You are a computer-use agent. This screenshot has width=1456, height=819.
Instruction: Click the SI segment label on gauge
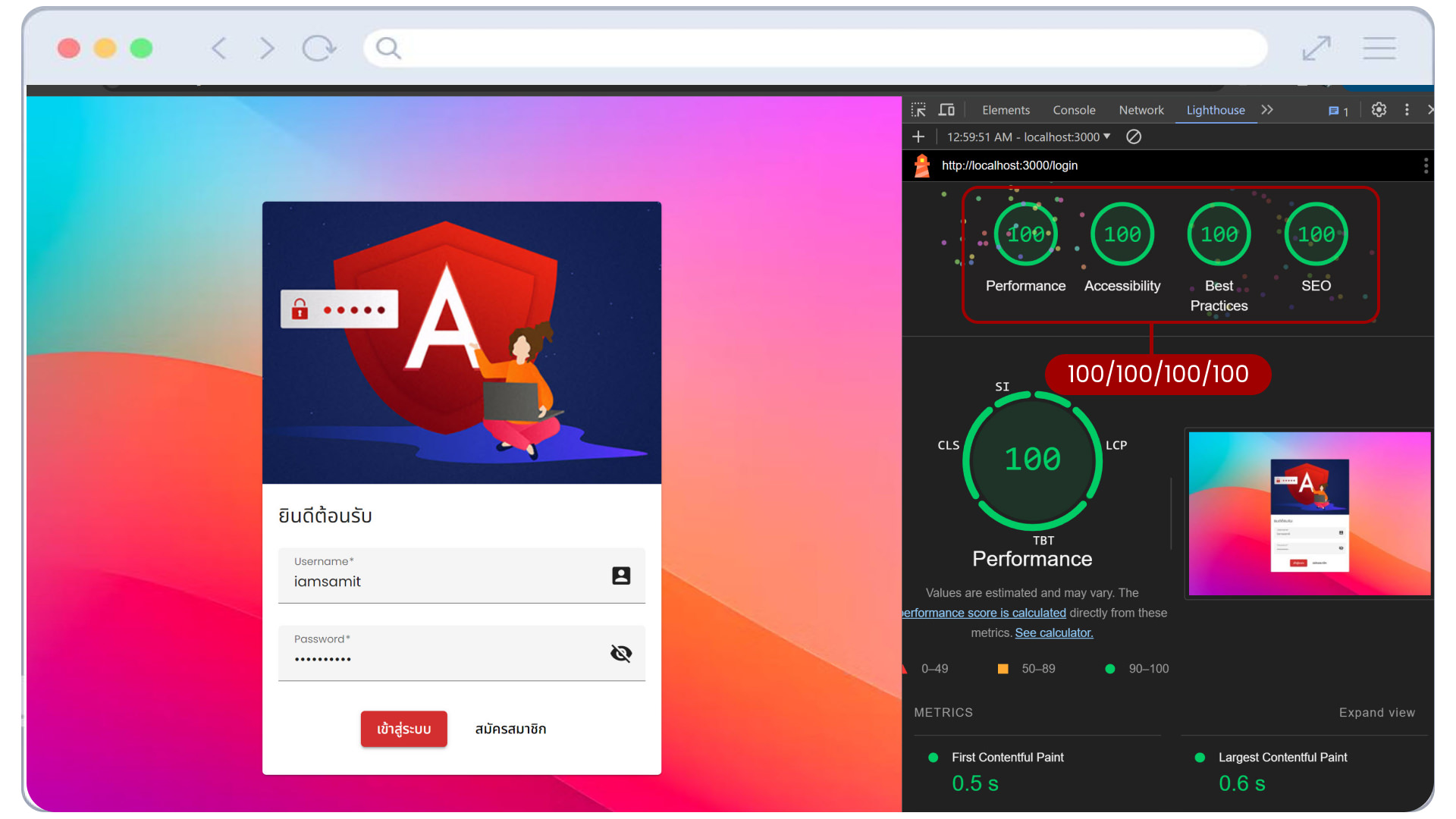1002,387
